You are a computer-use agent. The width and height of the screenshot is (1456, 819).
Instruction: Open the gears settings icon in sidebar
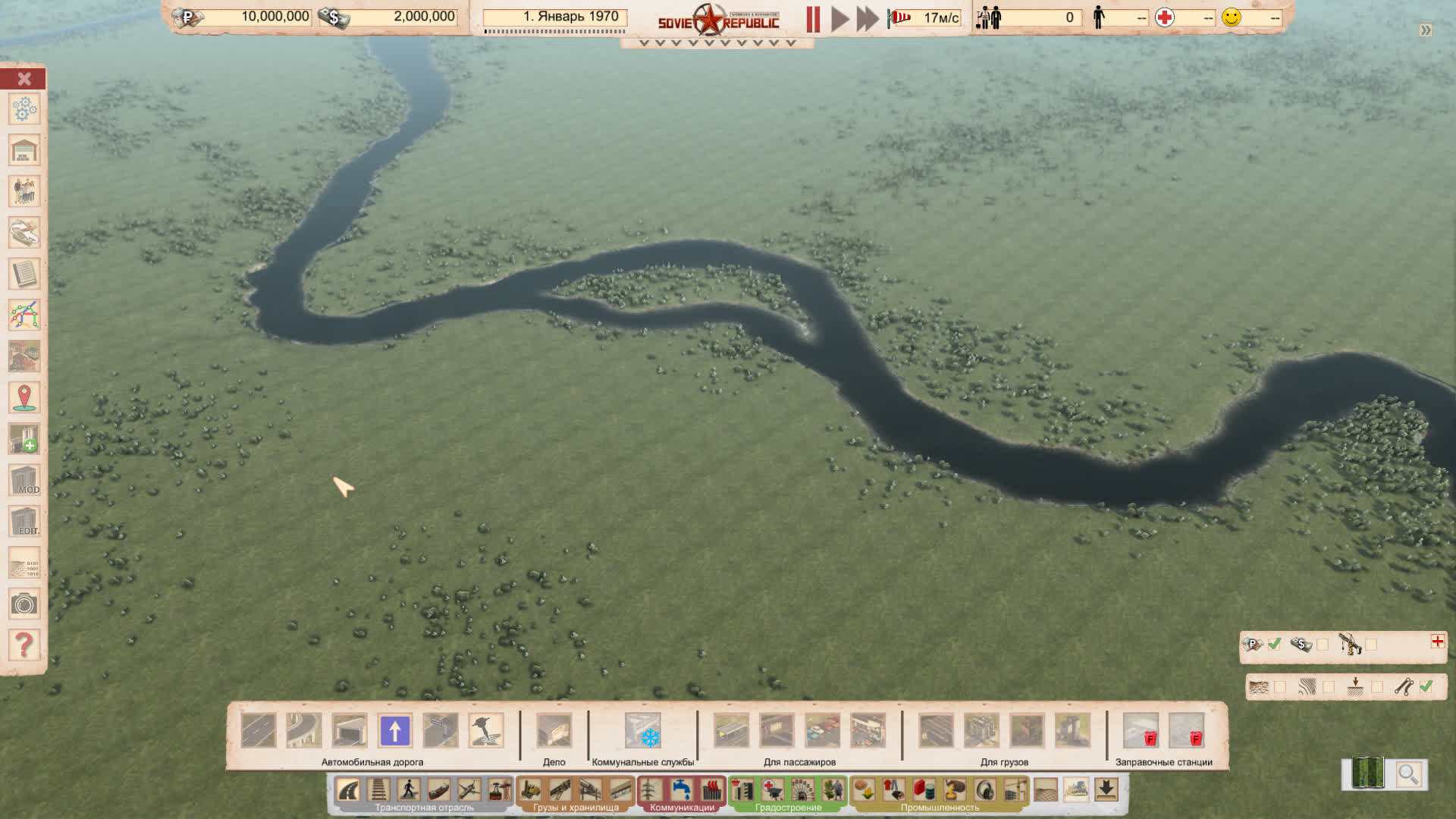[24, 110]
